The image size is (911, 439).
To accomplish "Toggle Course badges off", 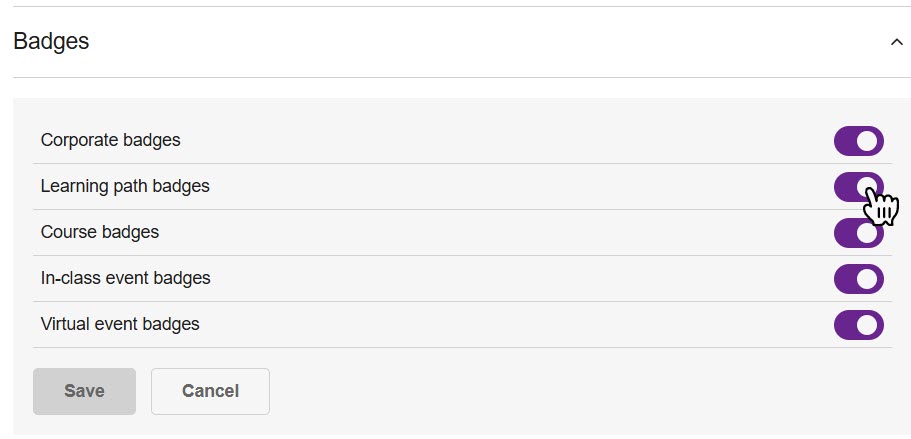I will pos(858,233).
